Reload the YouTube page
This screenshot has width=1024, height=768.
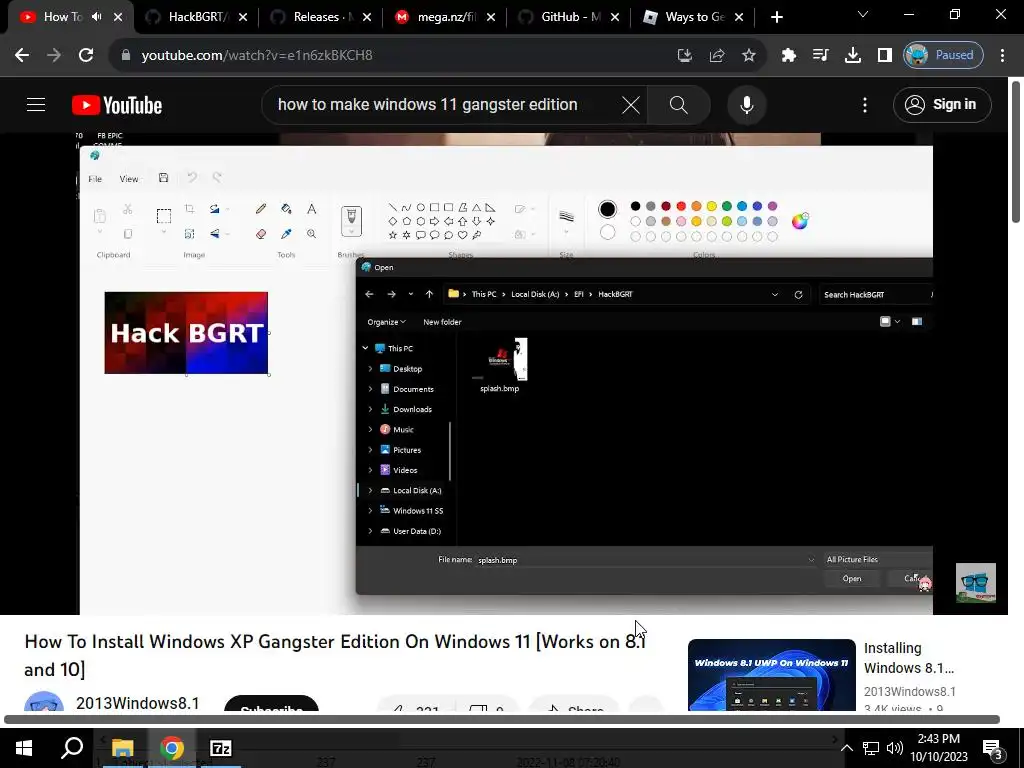coord(86,55)
